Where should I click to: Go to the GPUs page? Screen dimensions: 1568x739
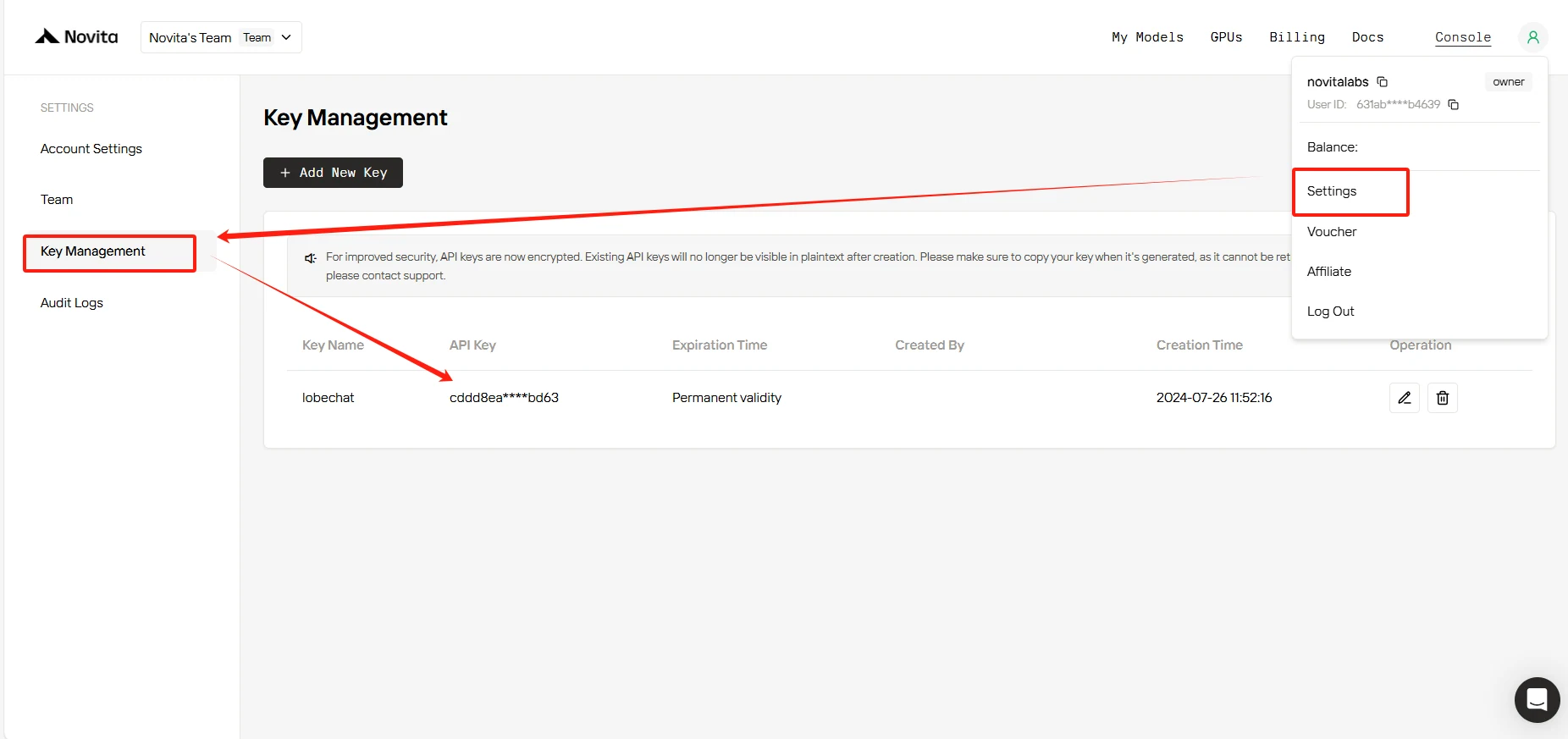[1226, 37]
